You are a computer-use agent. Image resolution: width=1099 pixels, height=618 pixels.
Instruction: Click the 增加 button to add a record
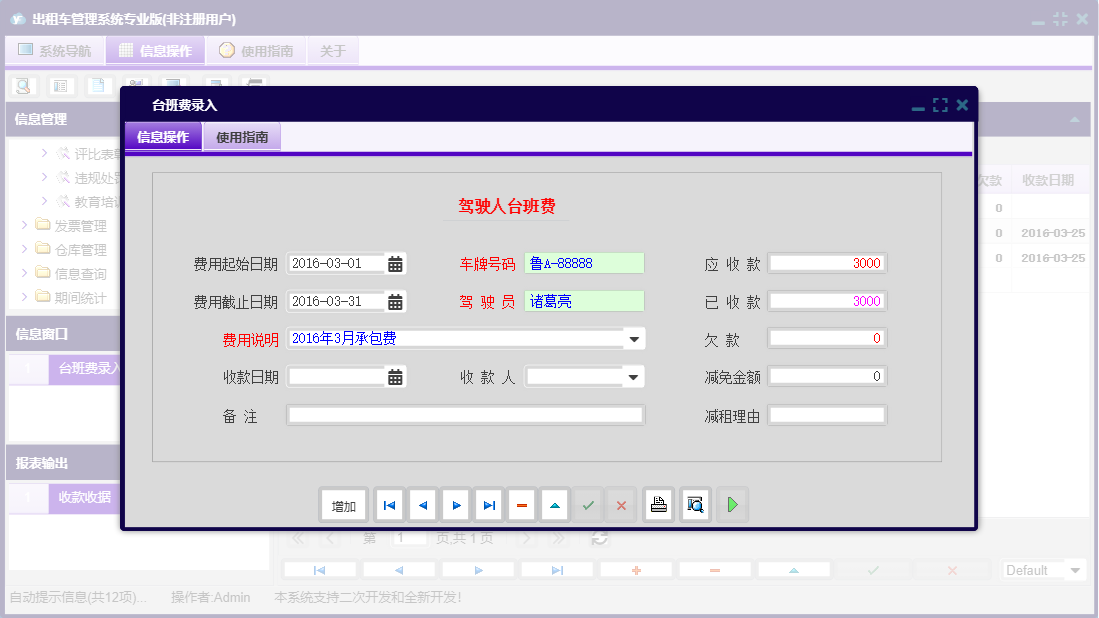tap(343, 505)
